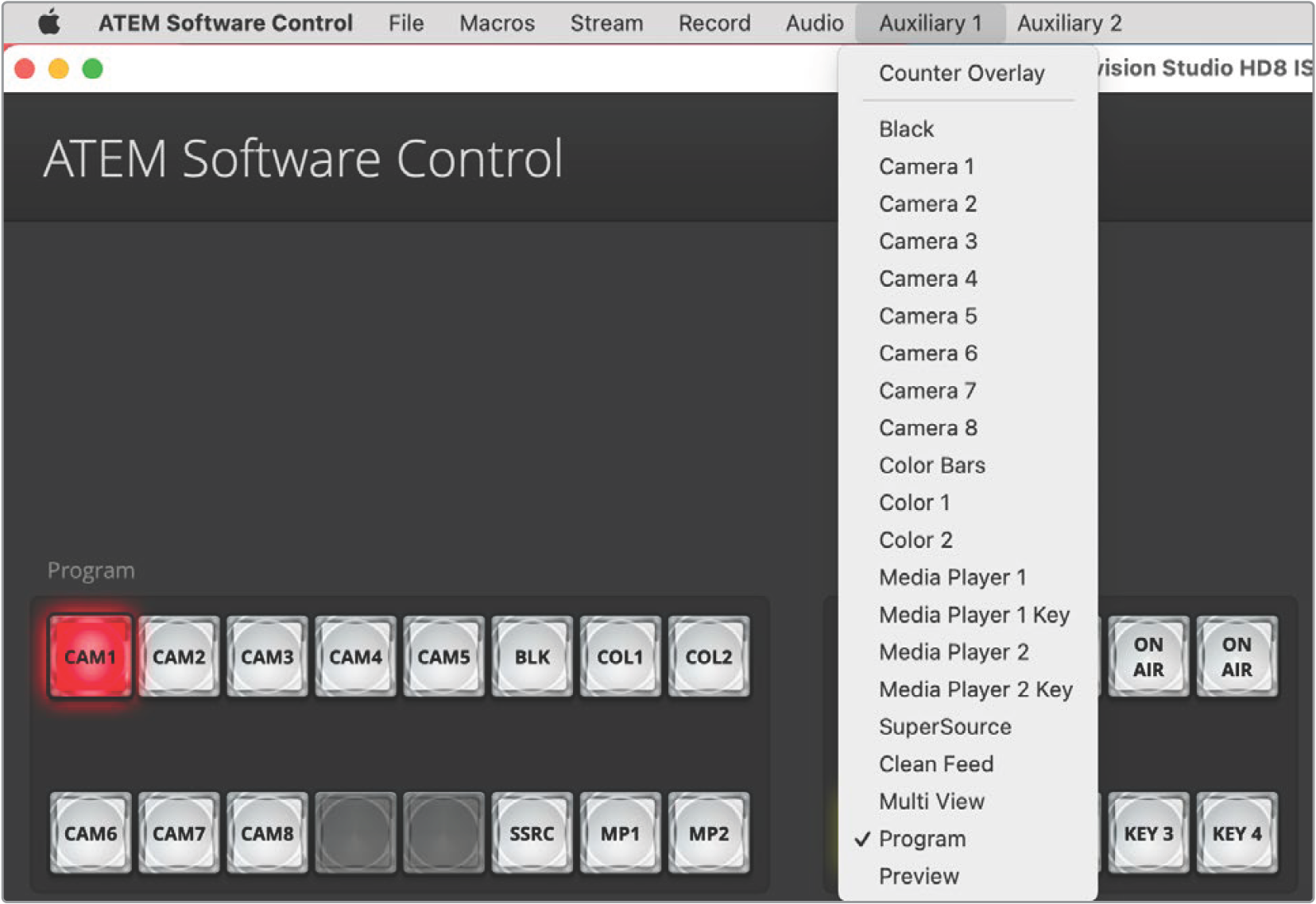Open the File menu
The height and width of the screenshot is (904, 1316).
tap(406, 23)
